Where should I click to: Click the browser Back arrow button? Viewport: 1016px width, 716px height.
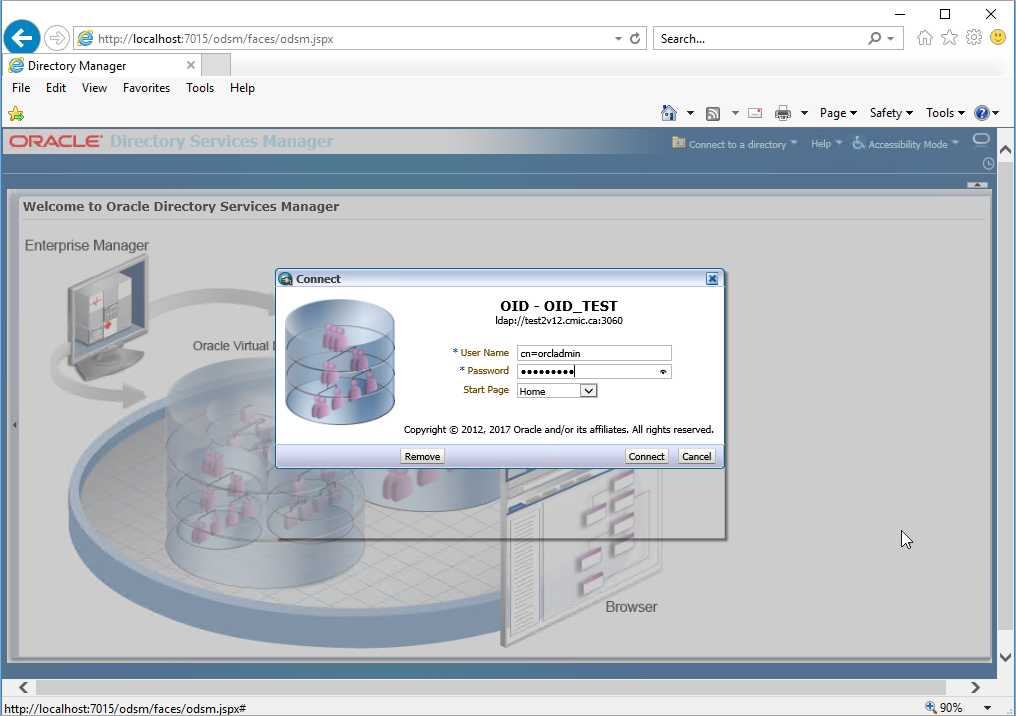[x=22, y=38]
